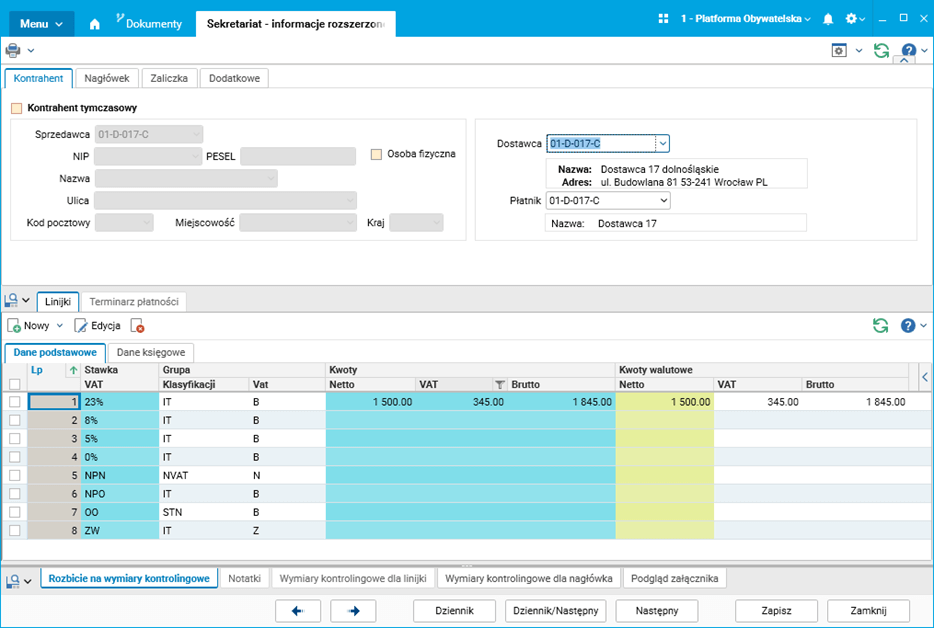Viewport: 934px width, 628px height.
Task: Click the VAT column filter icon
Action: click(x=500, y=384)
